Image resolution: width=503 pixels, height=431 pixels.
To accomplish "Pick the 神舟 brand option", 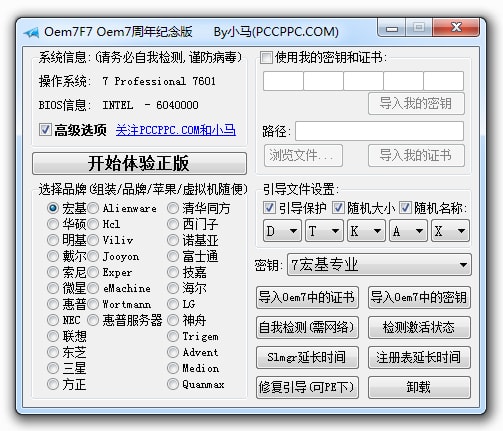I will pos(173,320).
